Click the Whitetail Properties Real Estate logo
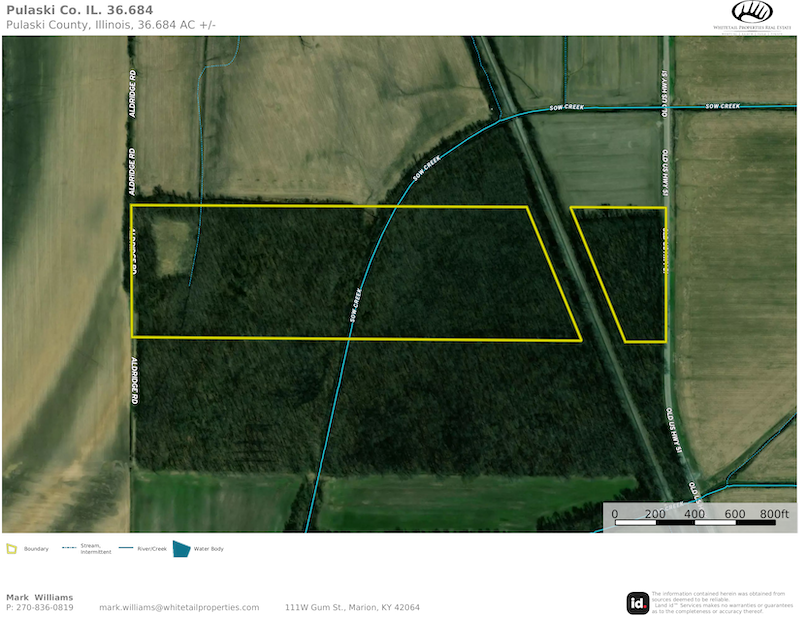Screen dimensions: 800x618 [x=752, y=15]
